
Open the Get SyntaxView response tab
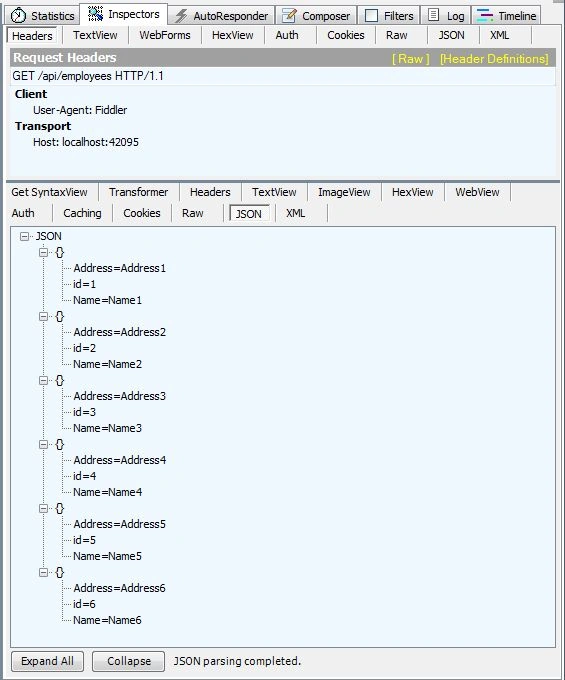(49, 192)
